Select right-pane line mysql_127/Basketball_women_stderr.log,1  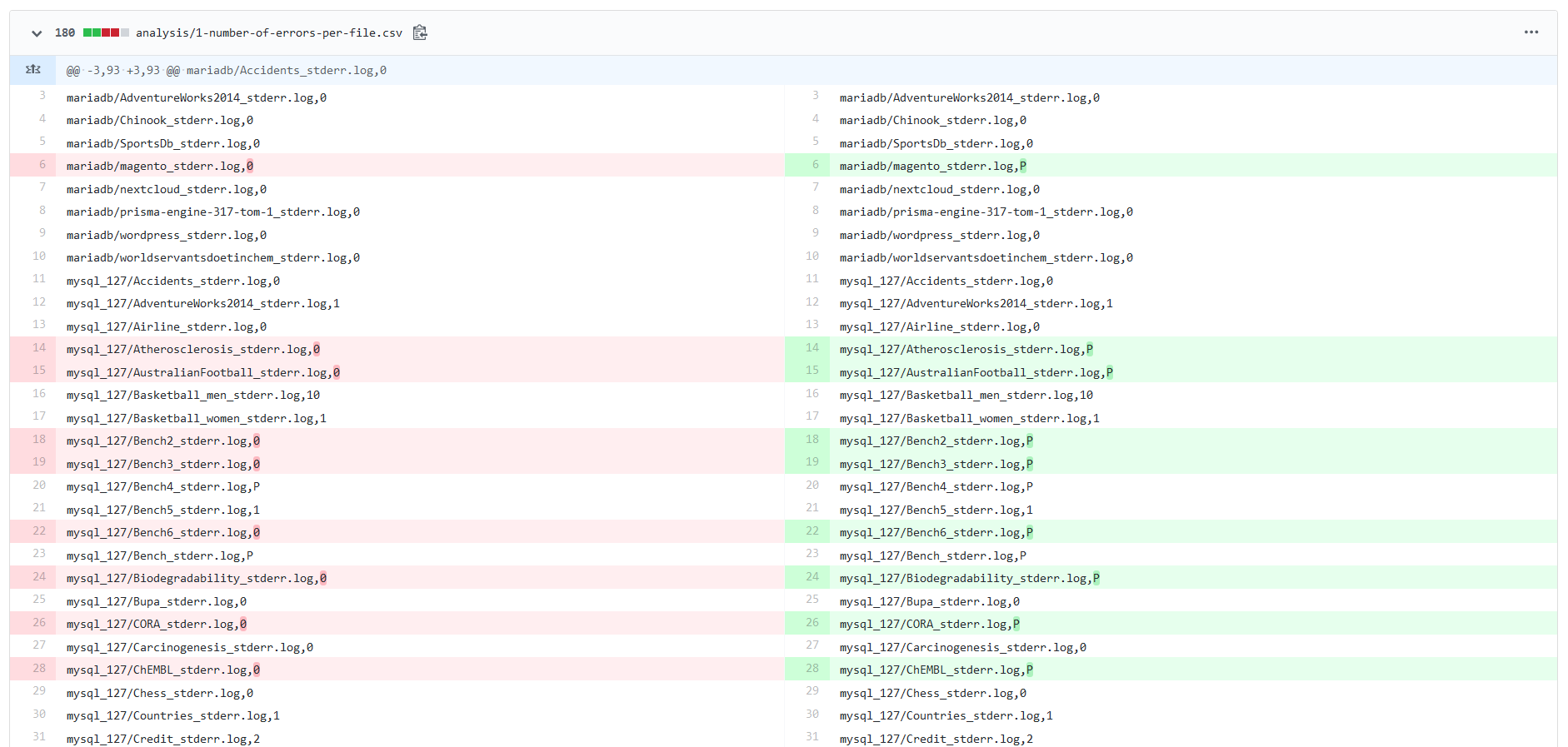click(970, 419)
